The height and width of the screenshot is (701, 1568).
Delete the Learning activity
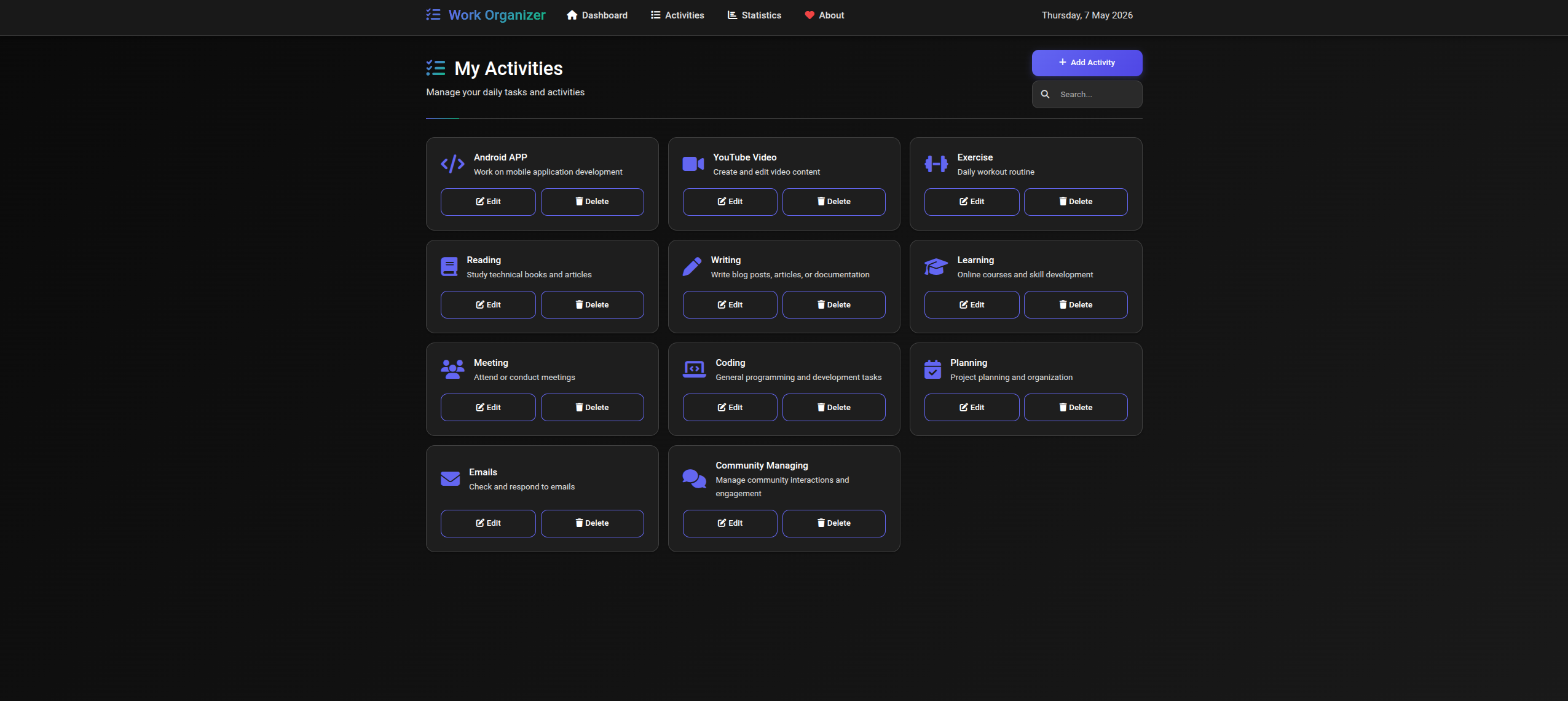(1076, 305)
